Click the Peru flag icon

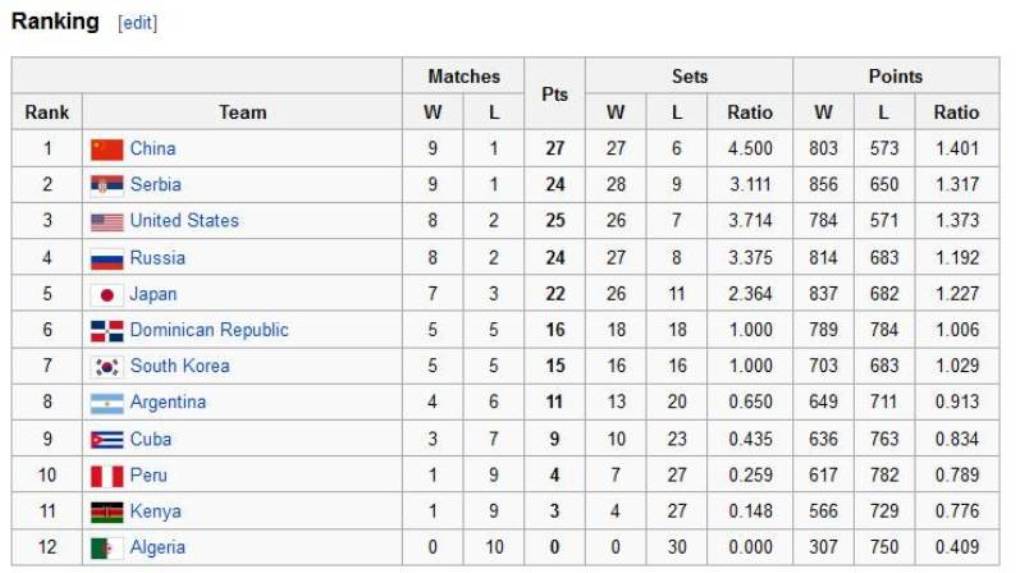(x=106, y=476)
